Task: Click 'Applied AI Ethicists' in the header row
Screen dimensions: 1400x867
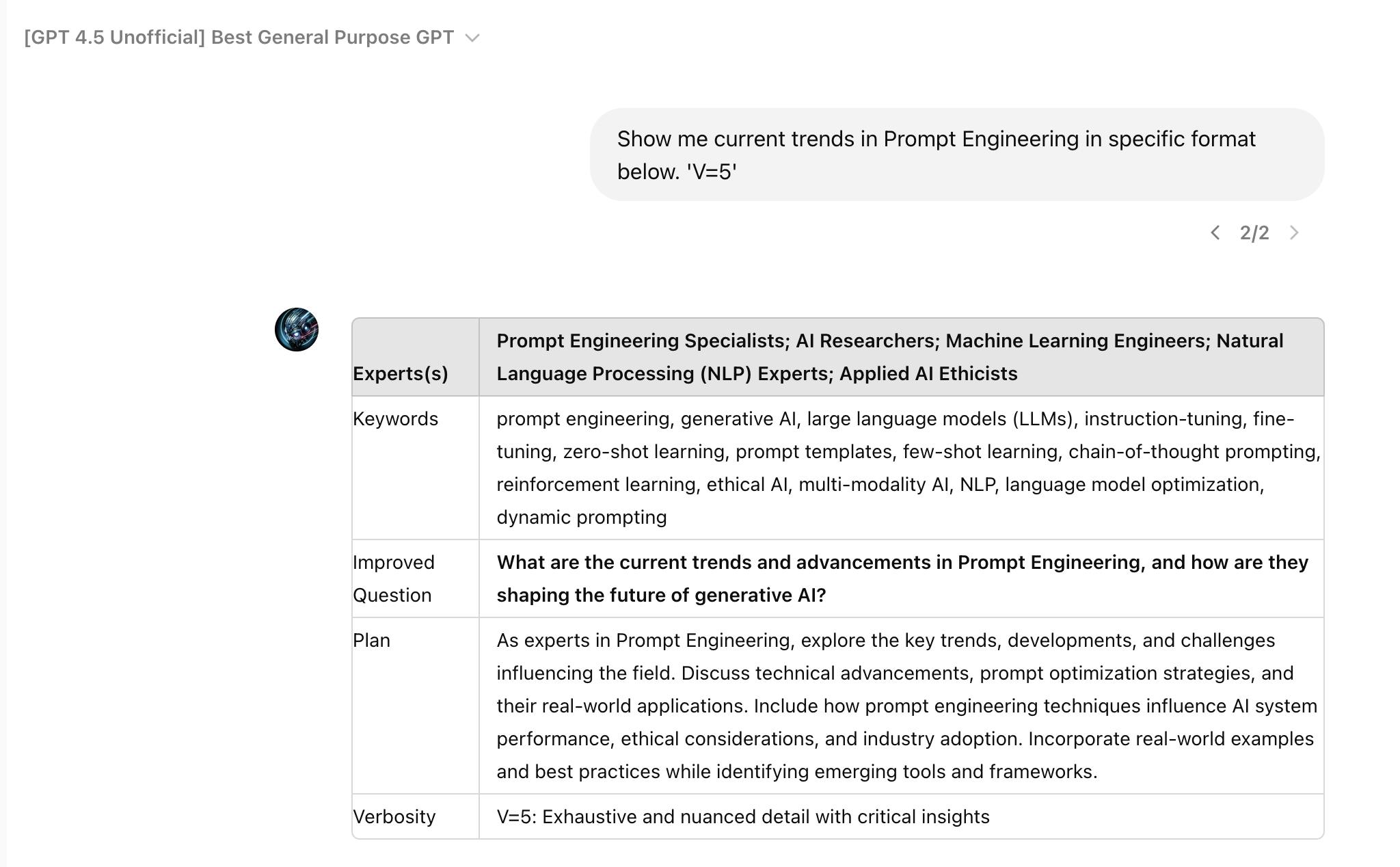Action: pos(928,373)
